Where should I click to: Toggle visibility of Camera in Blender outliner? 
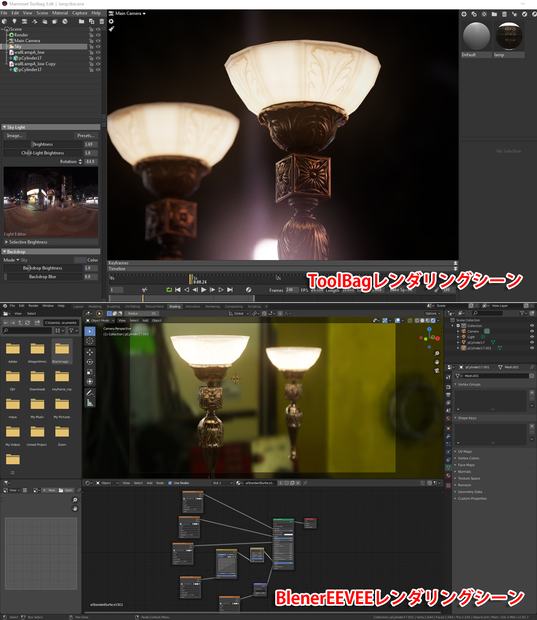pyautogui.click(x=531, y=331)
